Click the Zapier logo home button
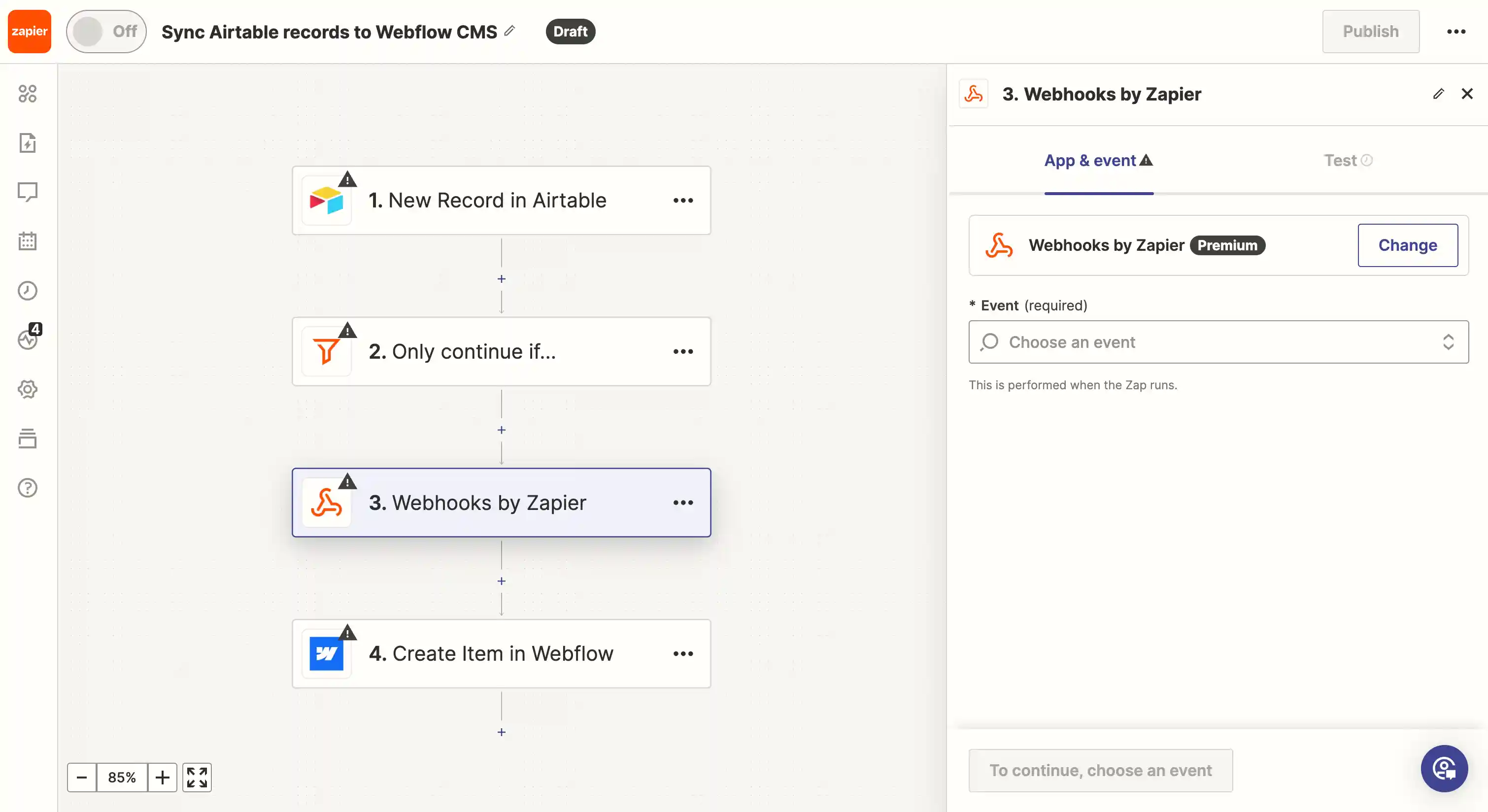Image resolution: width=1488 pixels, height=812 pixels. 30,31
